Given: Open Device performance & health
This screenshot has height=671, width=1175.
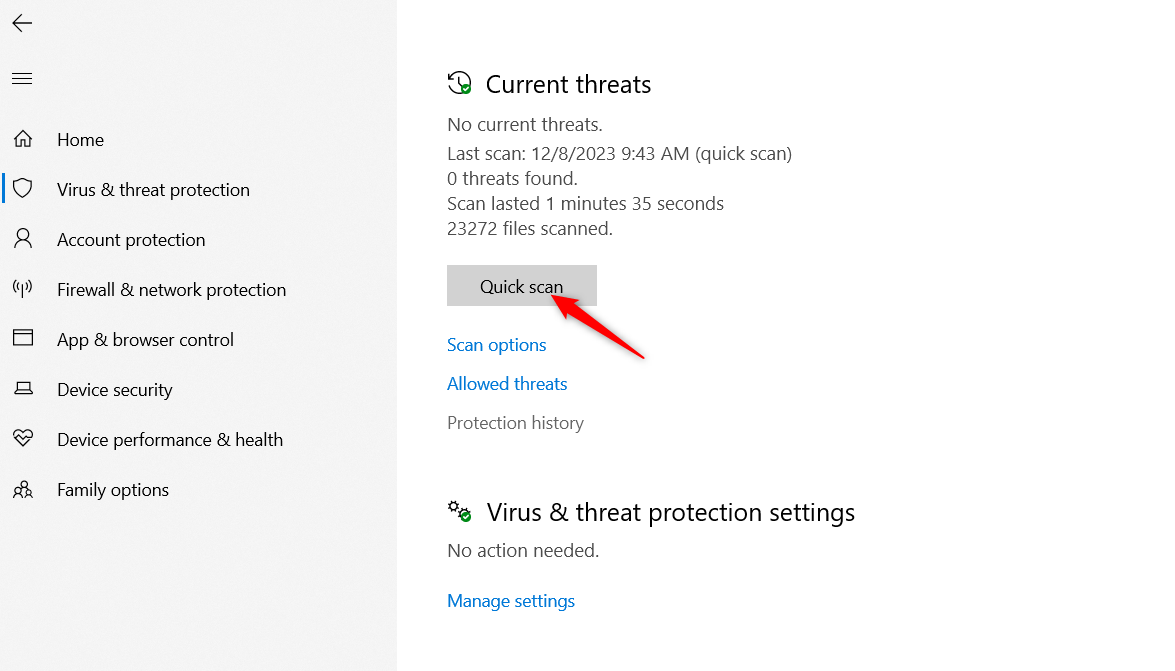Looking at the screenshot, I should tap(169, 439).
